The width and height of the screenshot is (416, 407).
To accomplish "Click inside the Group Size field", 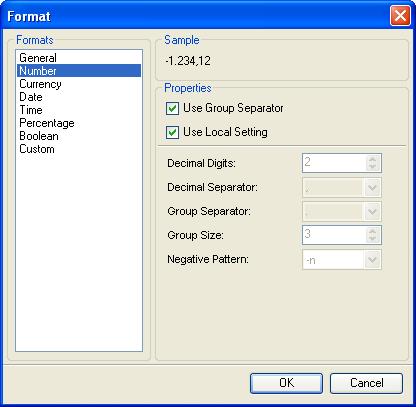I will tap(334, 235).
